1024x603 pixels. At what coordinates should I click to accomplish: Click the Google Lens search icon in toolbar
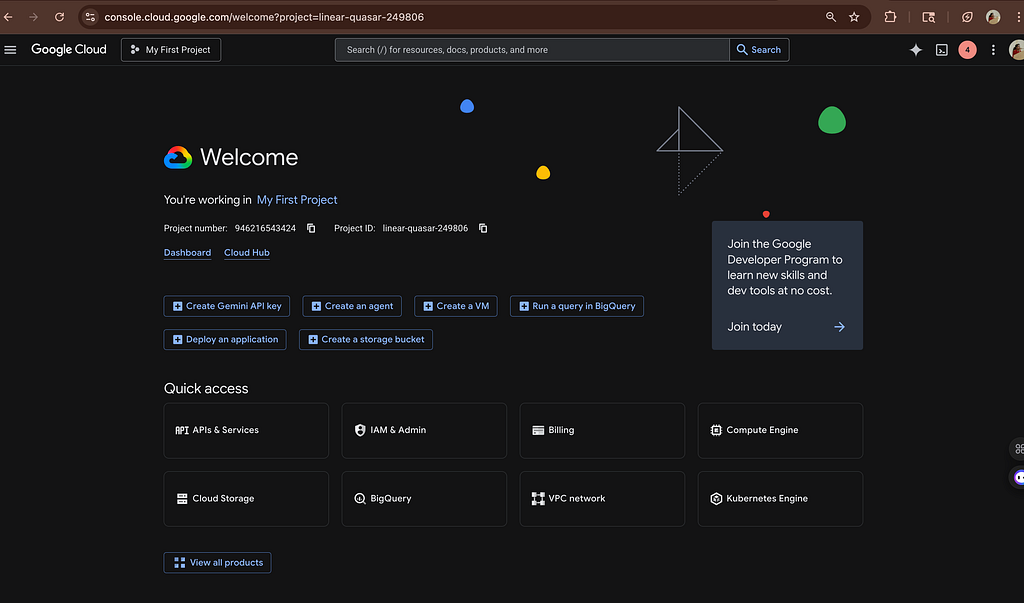tap(928, 17)
